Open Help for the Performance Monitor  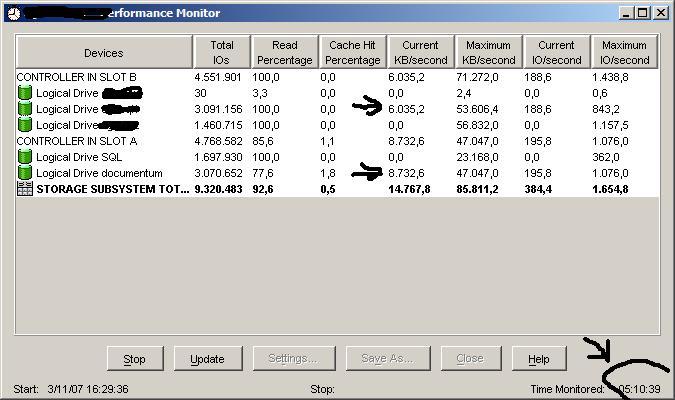(538, 359)
